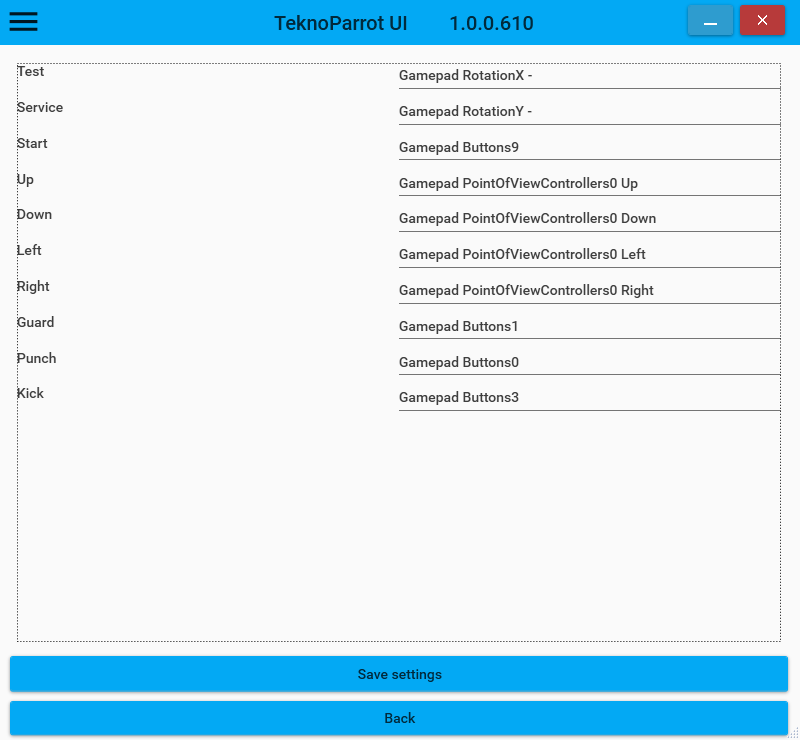800x740 pixels.
Task: Click the Save settings button
Action: pos(399,674)
